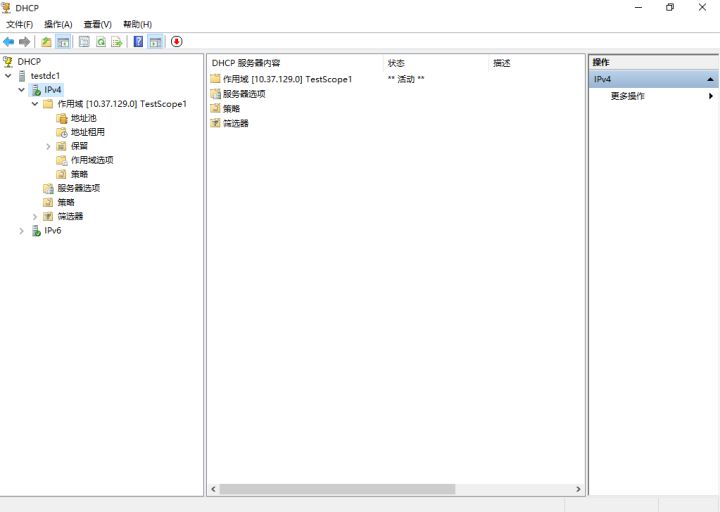This screenshot has width=720, height=512.
Task: Collapse the testdc1 server node
Action: 8,76
